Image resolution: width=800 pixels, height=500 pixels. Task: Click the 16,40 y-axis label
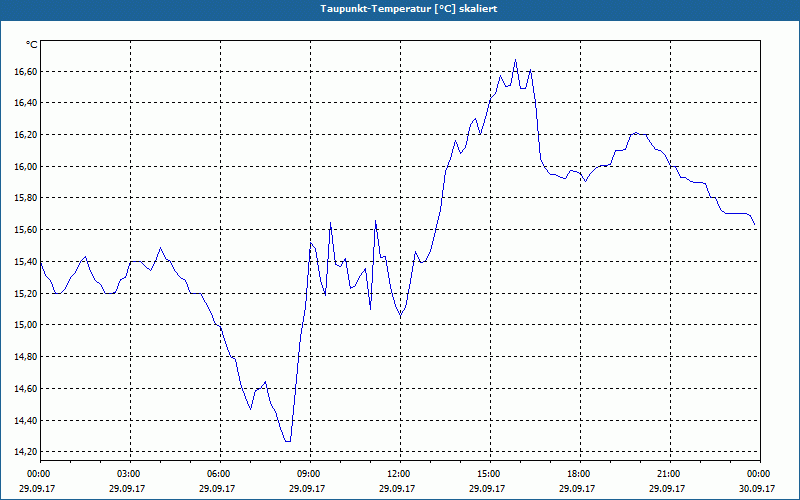pyautogui.click(x=26, y=104)
